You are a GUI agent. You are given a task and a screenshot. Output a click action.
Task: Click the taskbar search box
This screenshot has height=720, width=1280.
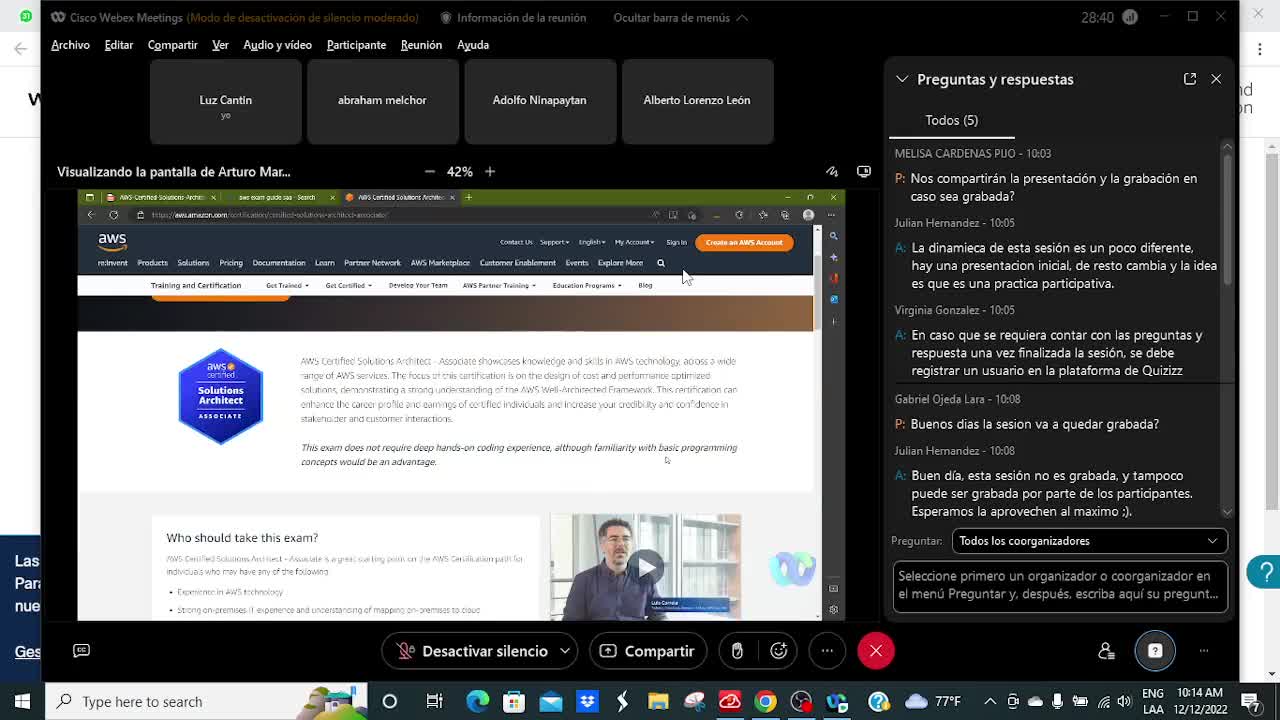click(206, 701)
